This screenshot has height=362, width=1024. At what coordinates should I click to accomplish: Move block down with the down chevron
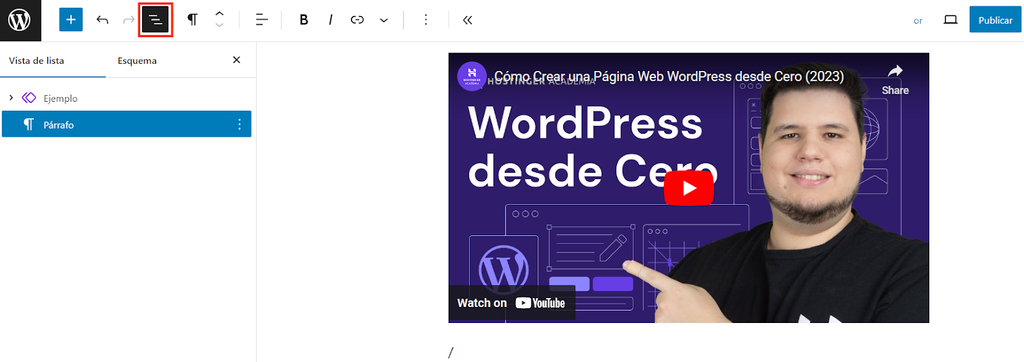(219, 26)
